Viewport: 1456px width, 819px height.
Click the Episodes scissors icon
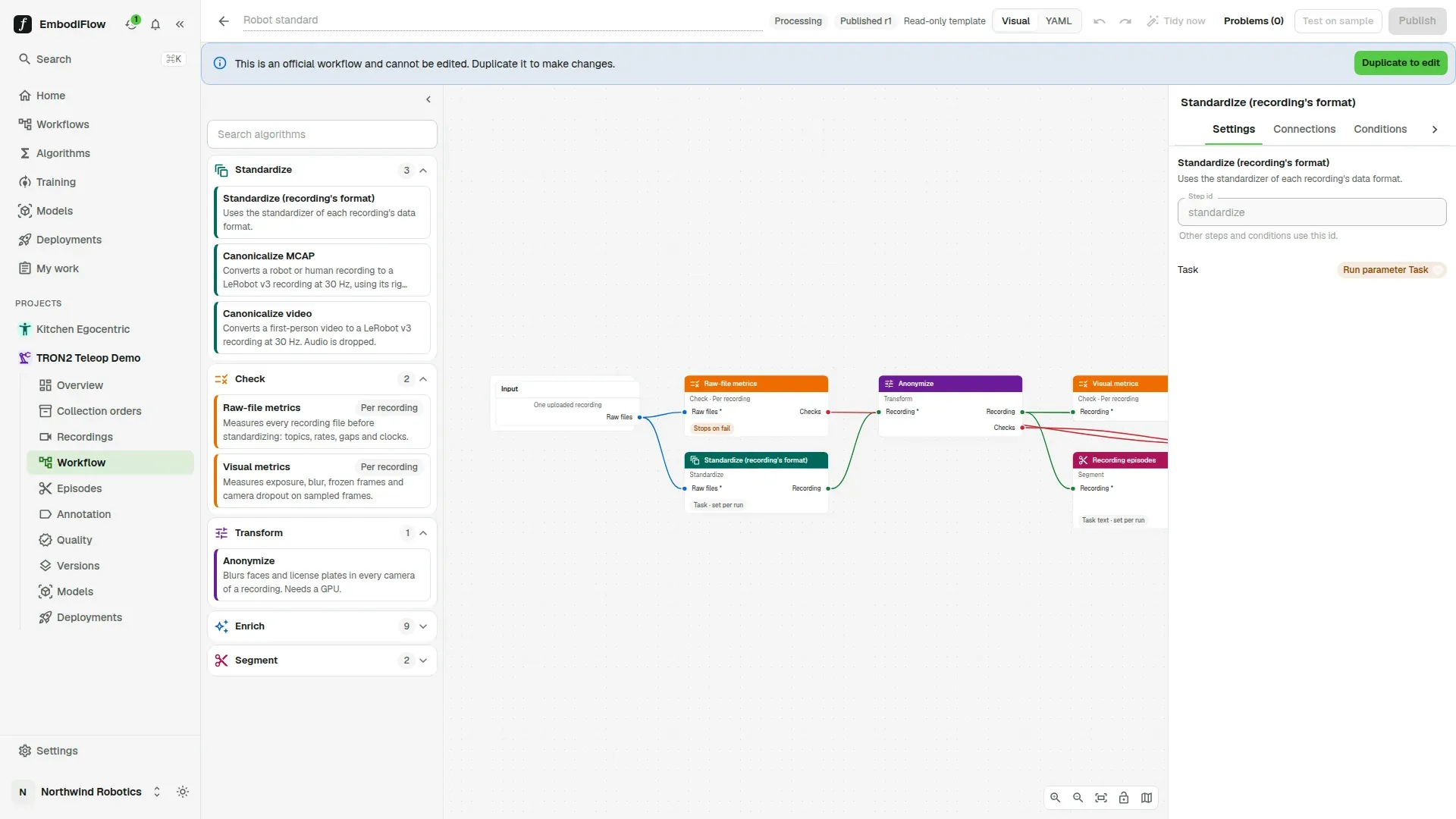point(45,488)
